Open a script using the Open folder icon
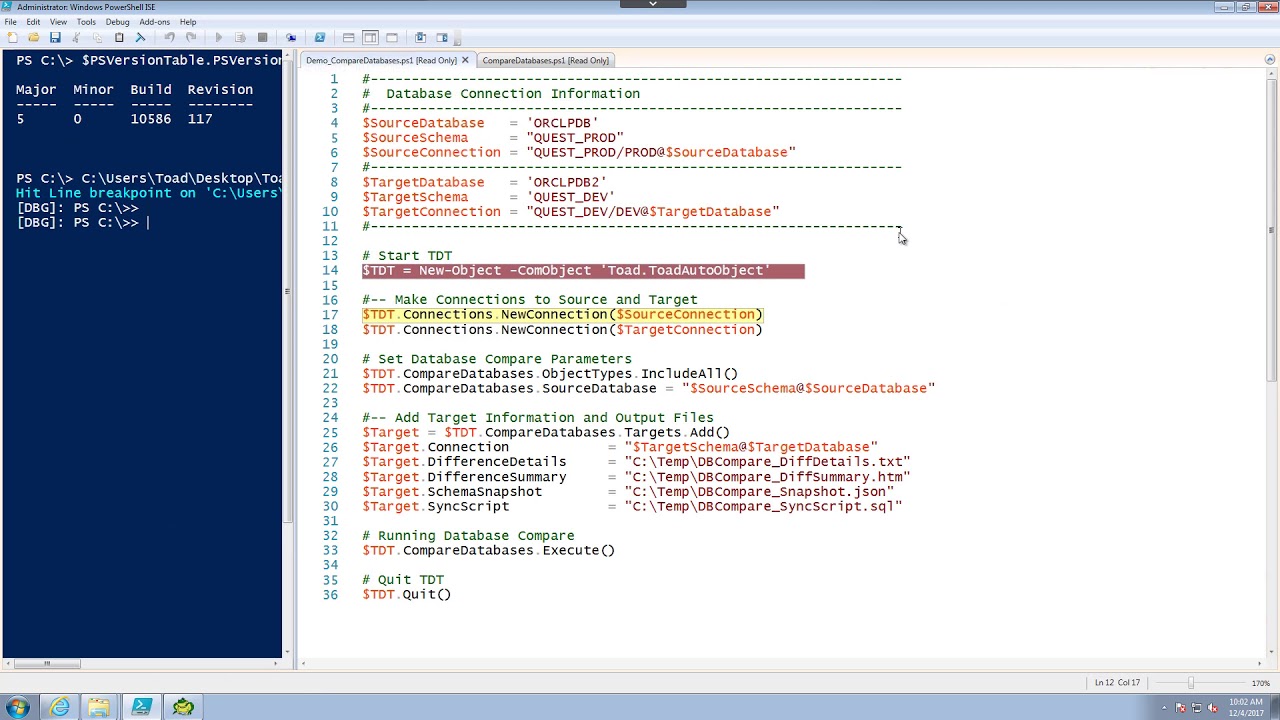Screen dimensions: 1280x720 tap(32, 38)
